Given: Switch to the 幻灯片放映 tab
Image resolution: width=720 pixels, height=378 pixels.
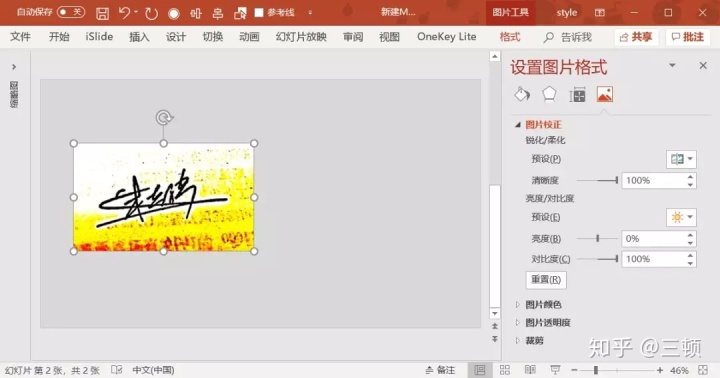Looking at the screenshot, I should click(x=301, y=37).
